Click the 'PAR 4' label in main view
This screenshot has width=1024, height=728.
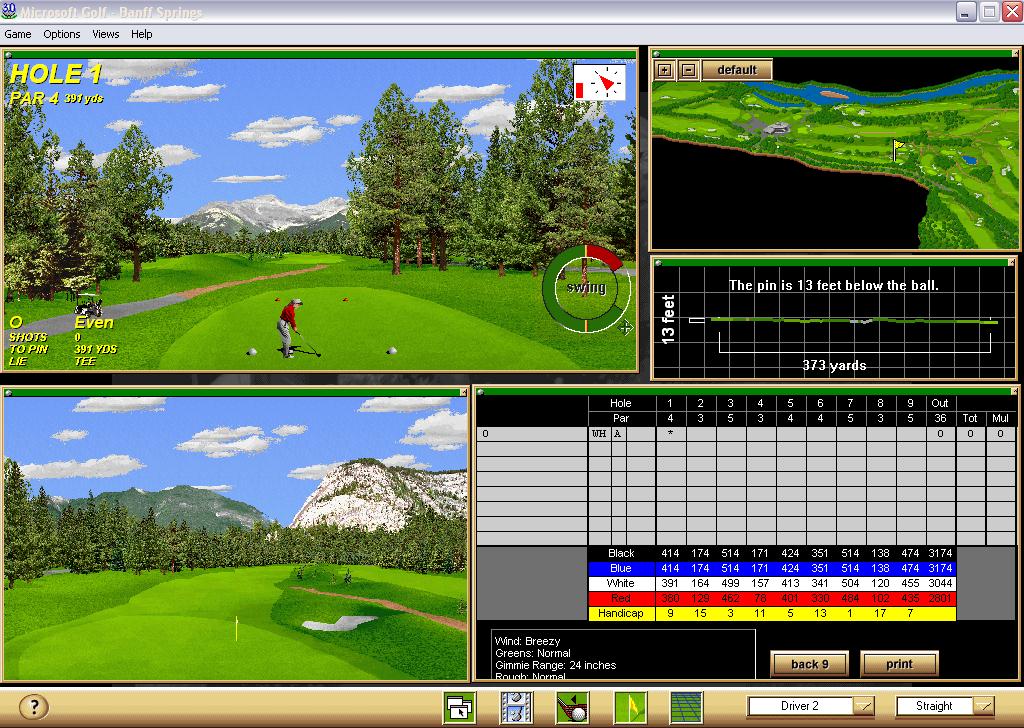(35, 99)
